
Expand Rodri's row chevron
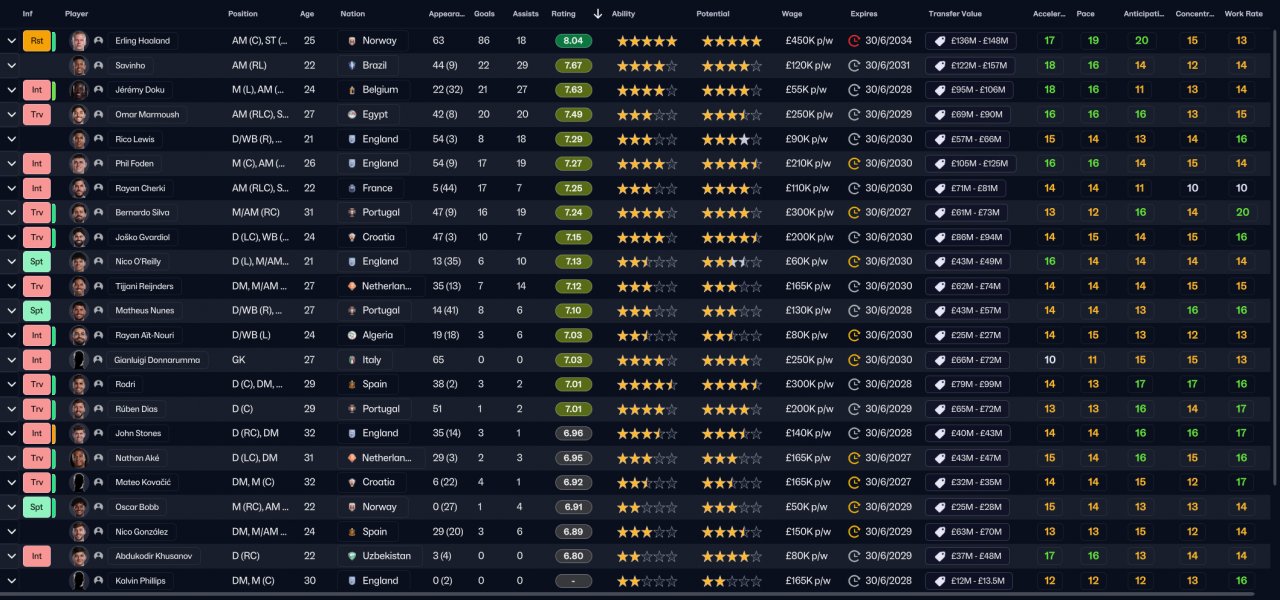[11, 384]
